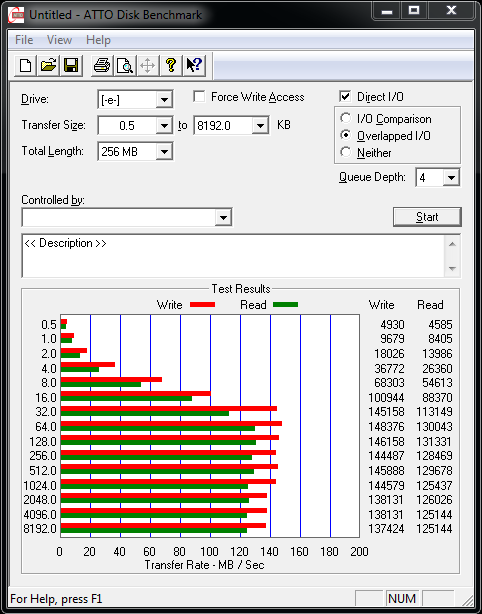Image resolution: width=482 pixels, height=614 pixels.
Task: Click the red Write legend swatch
Action: point(202,305)
